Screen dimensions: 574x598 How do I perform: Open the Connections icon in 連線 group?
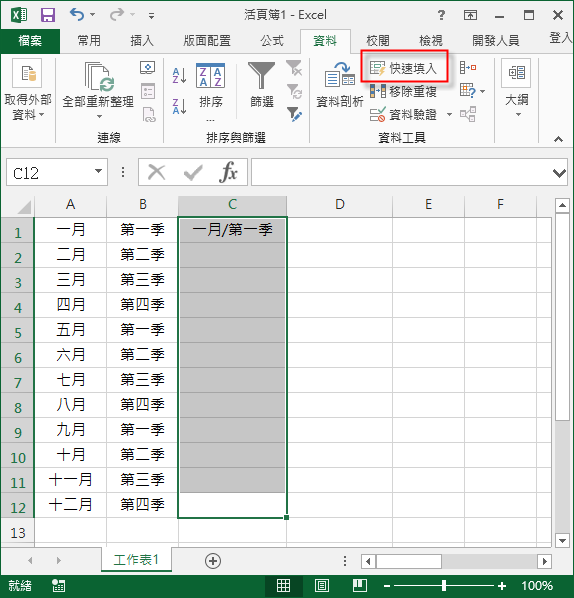click(x=148, y=68)
